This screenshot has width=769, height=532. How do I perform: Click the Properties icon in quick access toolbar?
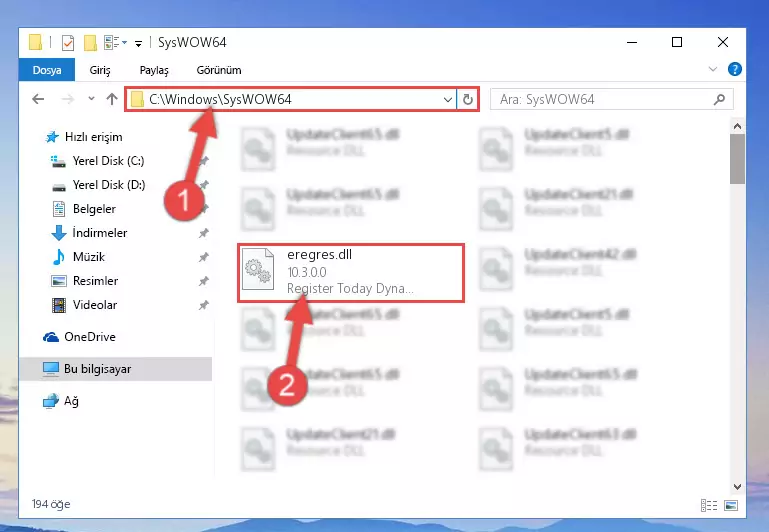tap(68, 43)
